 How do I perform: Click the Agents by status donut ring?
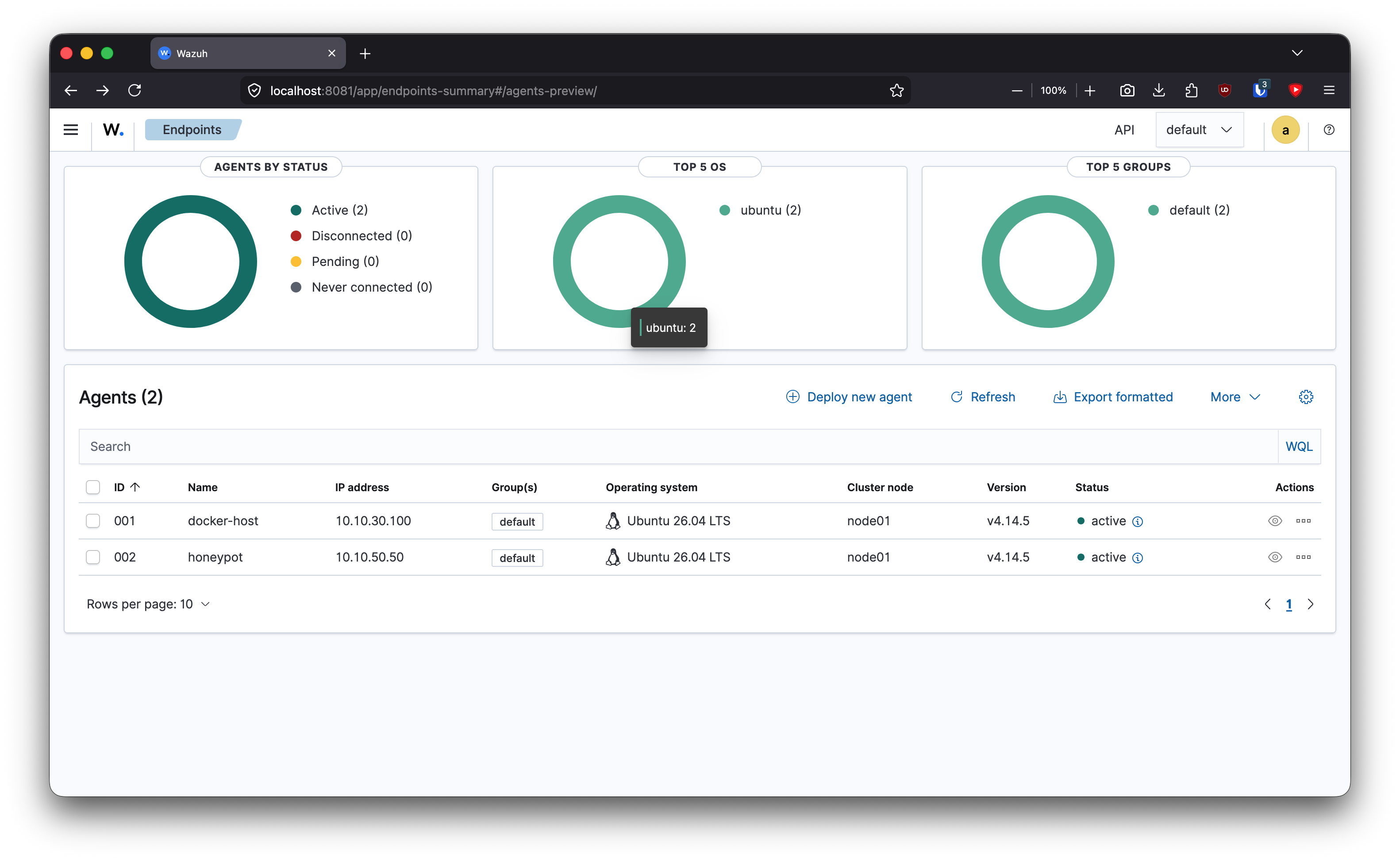[133, 262]
